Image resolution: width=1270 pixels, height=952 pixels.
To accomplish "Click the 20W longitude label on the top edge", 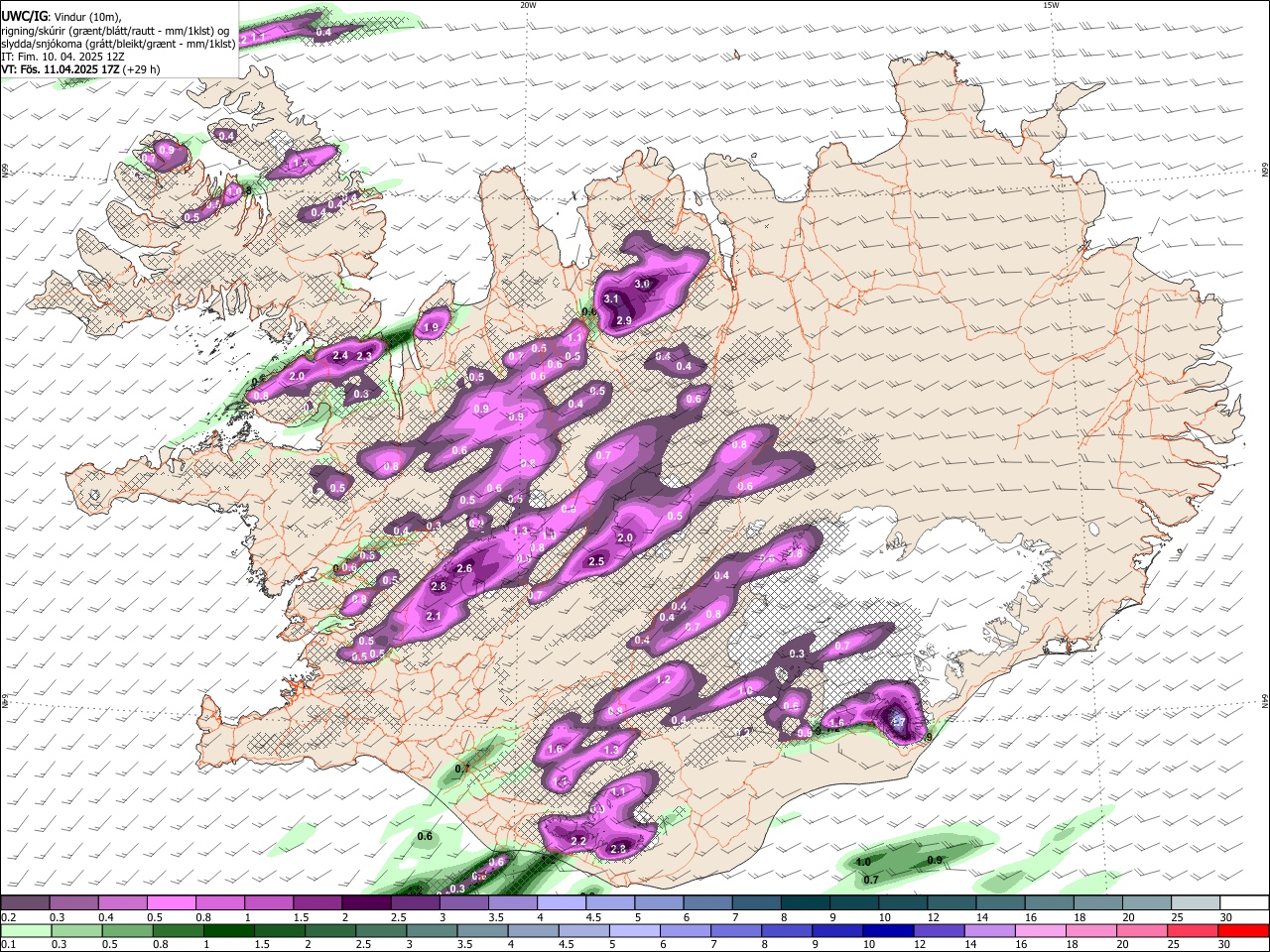I will pyautogui.click(x=528, y=5).
